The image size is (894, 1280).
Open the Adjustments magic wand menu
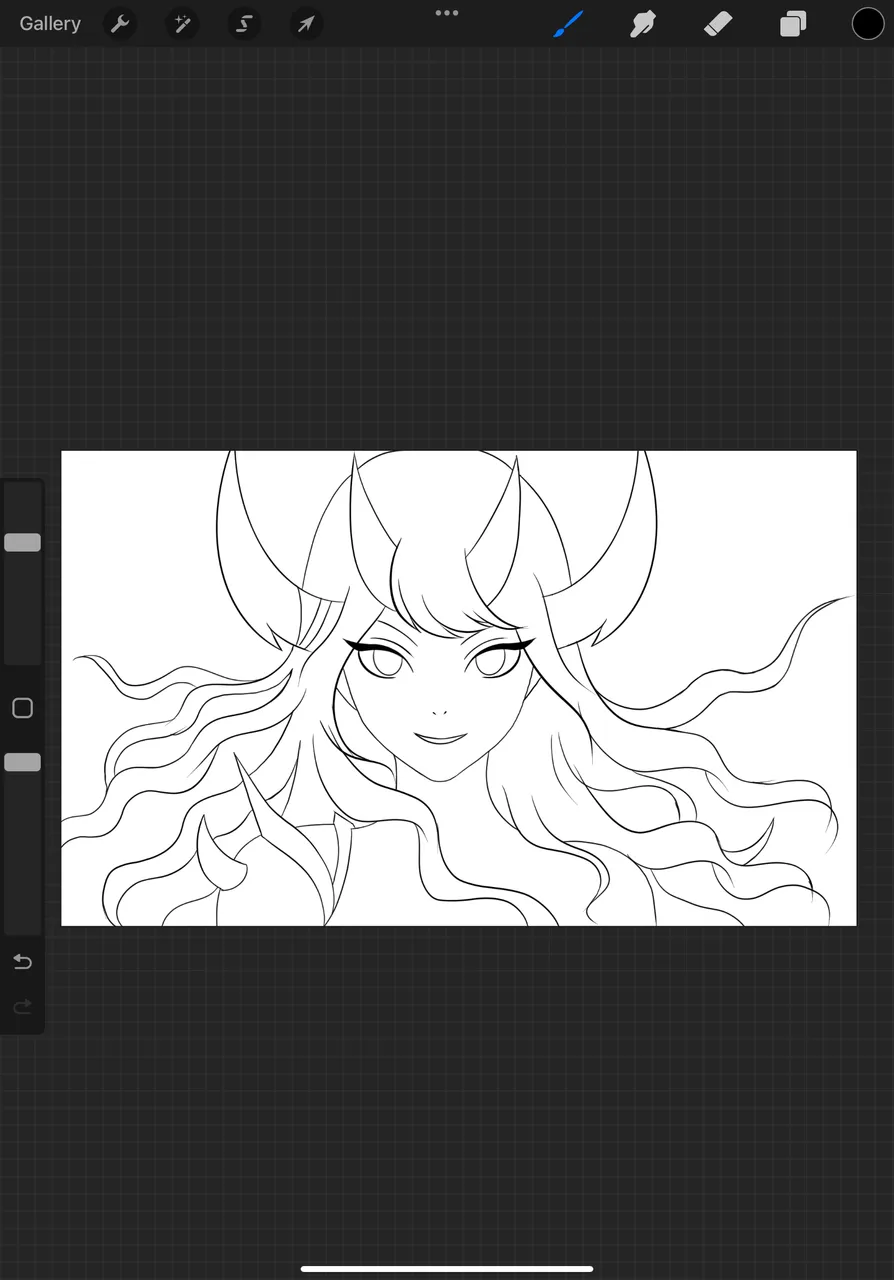[x=182, y=23]
